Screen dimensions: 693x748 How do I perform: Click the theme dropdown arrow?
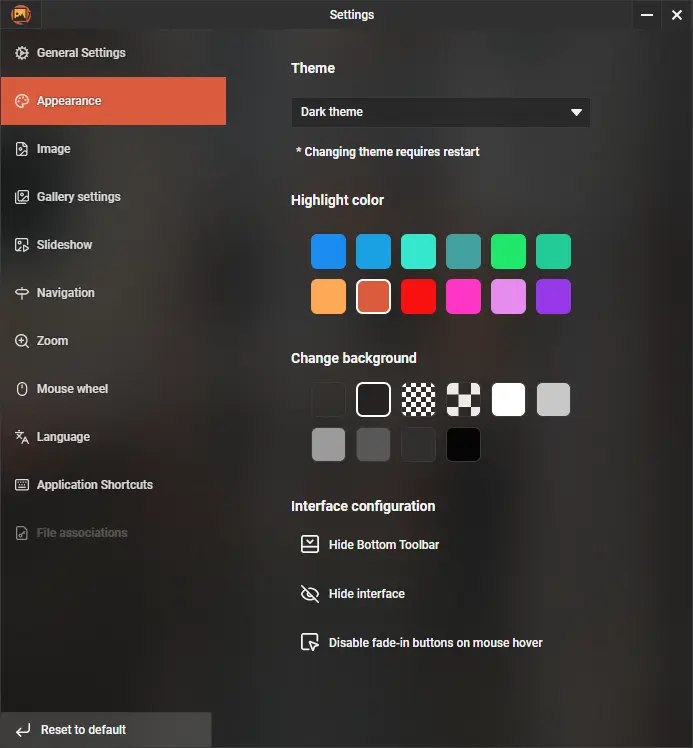(576, 112)
